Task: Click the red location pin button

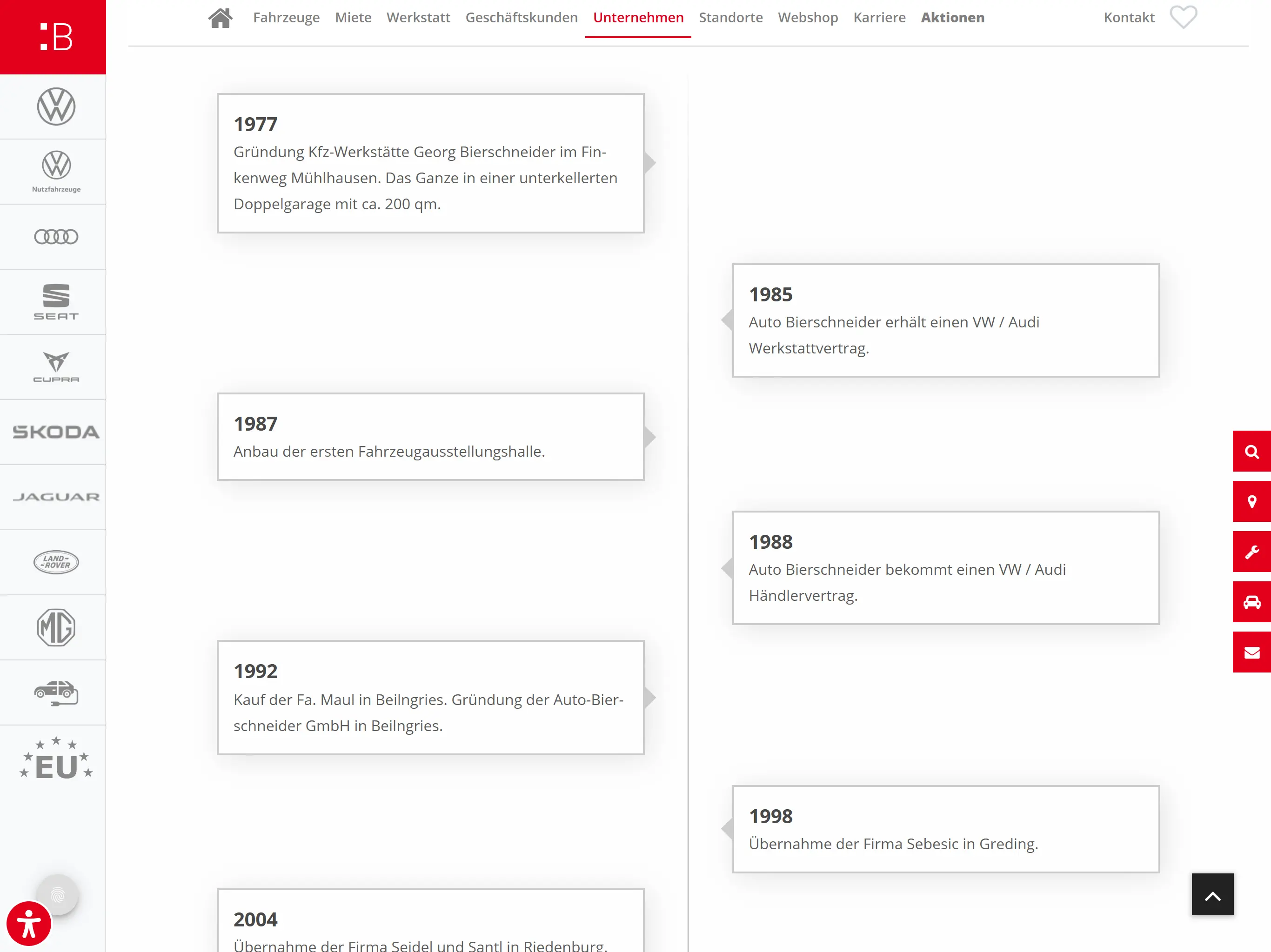Action: click(1251, 501)
